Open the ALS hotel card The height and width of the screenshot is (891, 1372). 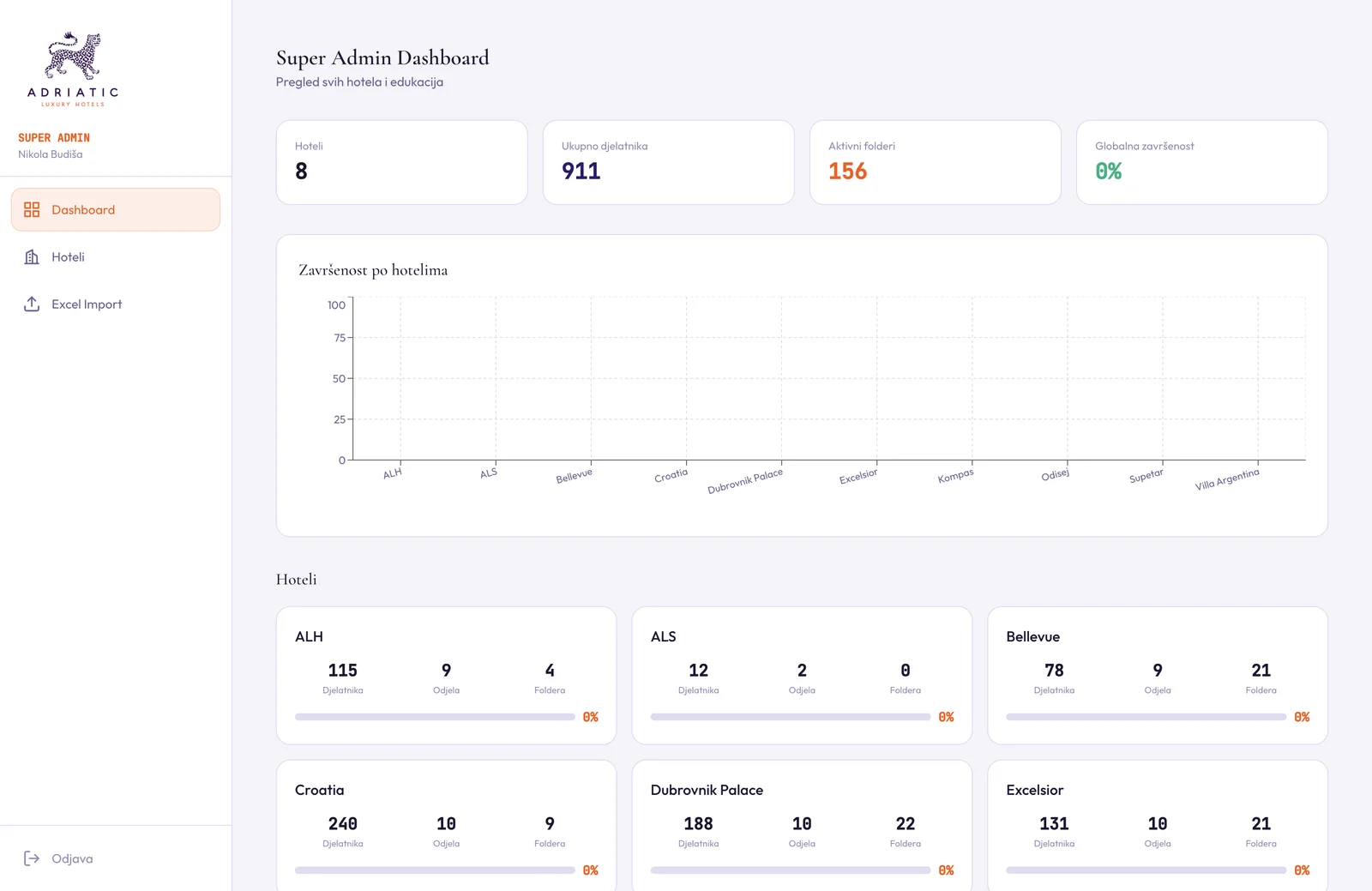[x=802, y=676]
